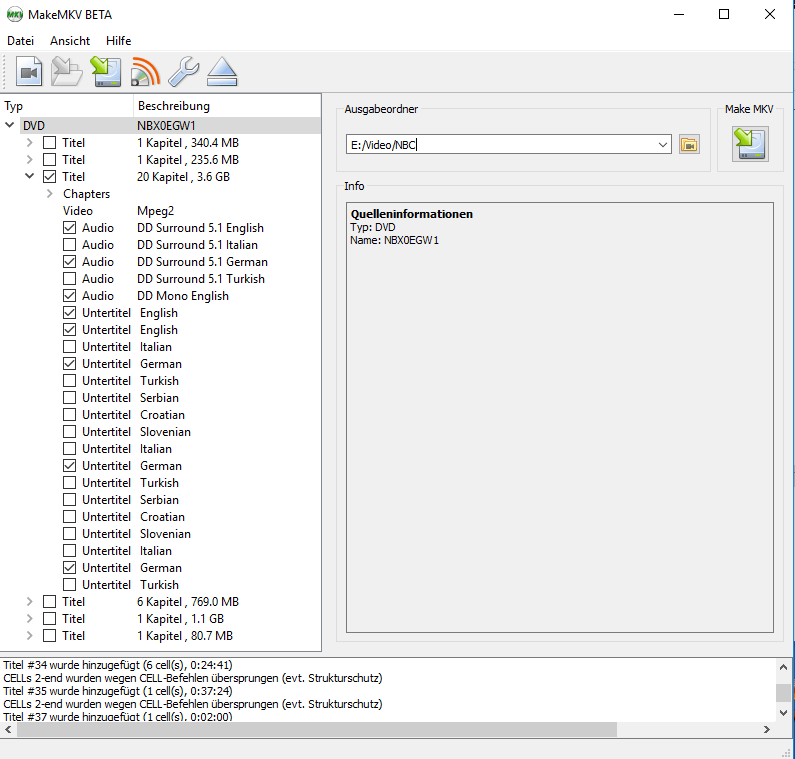Click the log horizontal scrollbar thumb
Image resolution: width=795 pixels, height=759 pixels.
(x=317, y=730)
